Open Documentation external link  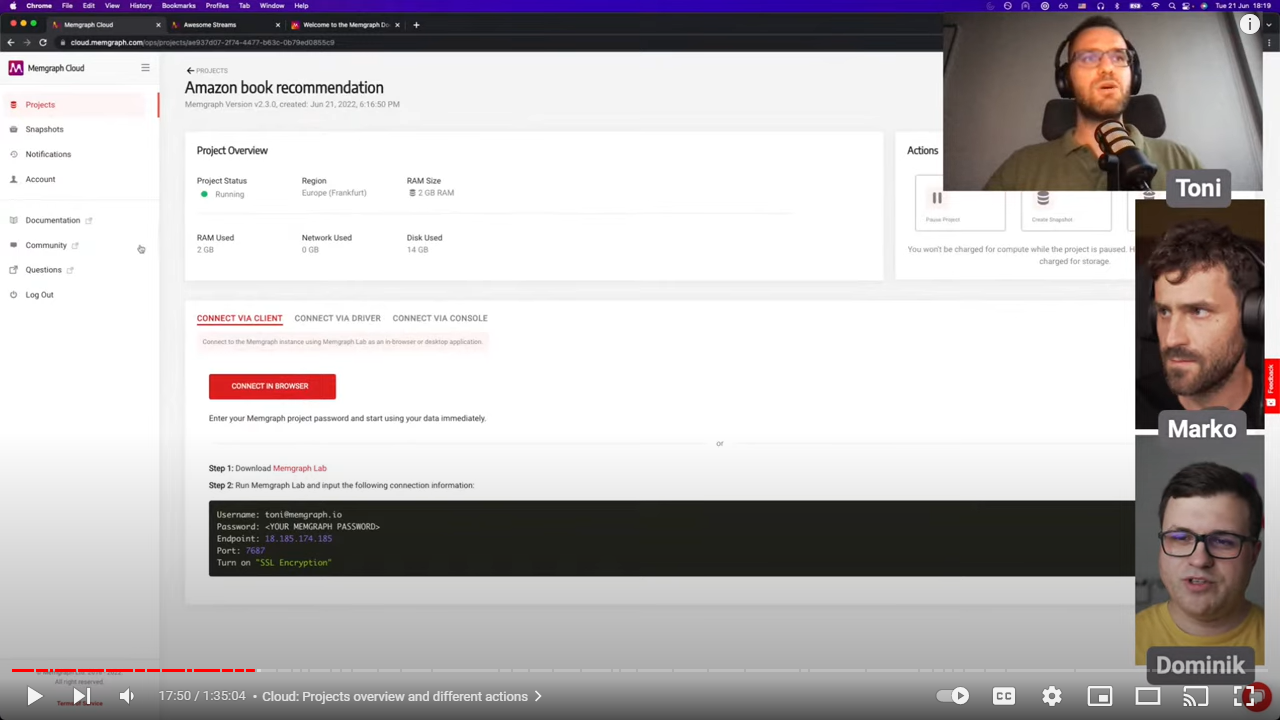[x=58, y=220]
